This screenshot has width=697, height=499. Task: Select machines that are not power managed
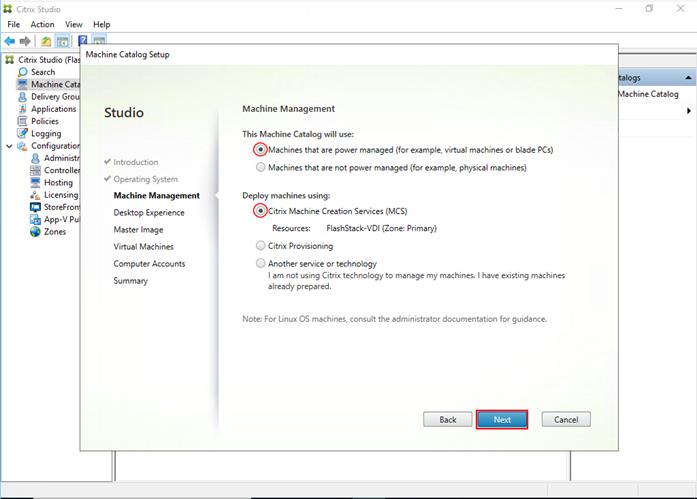coord(260,168)
